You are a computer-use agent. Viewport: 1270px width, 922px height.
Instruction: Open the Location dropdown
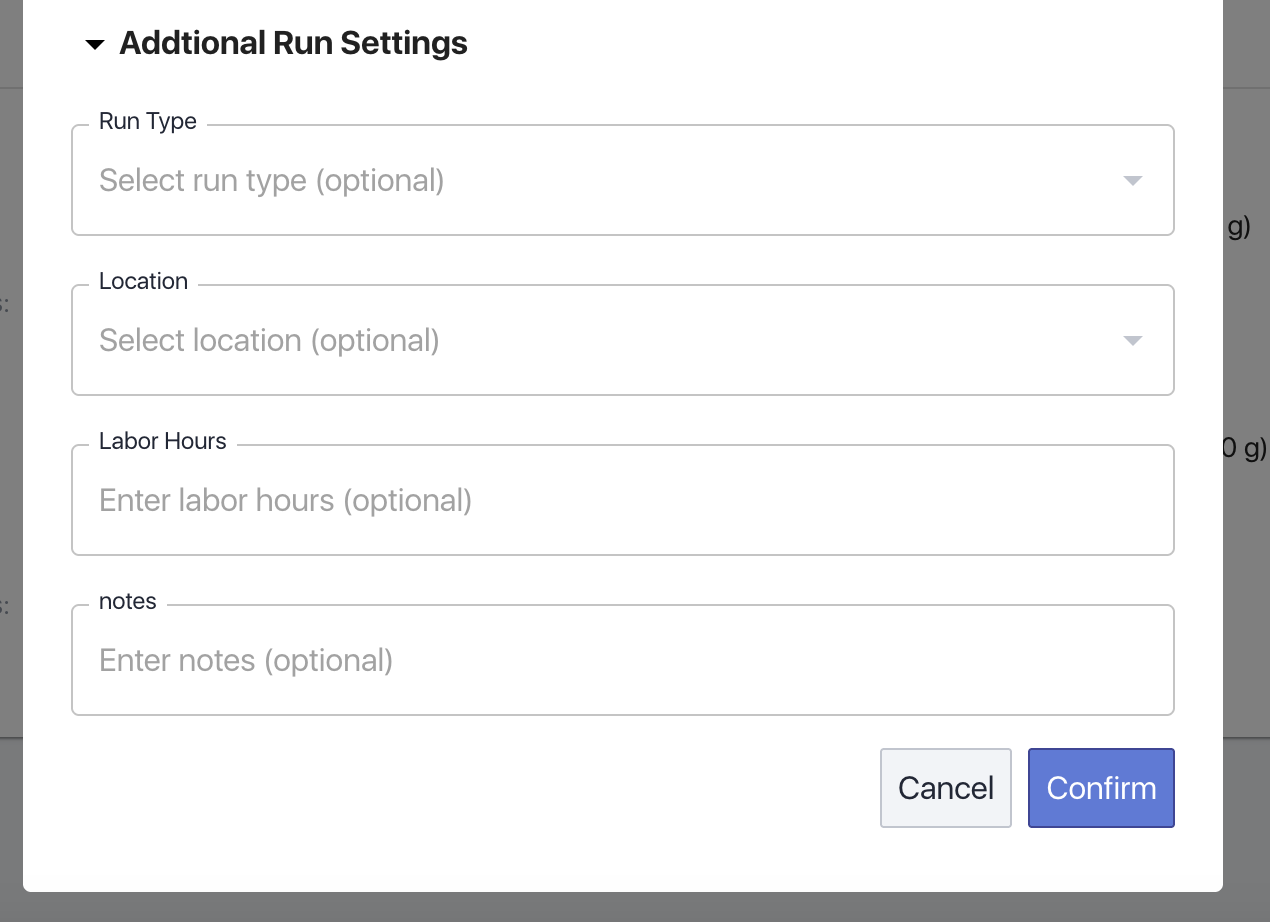[x=622, y=340]
